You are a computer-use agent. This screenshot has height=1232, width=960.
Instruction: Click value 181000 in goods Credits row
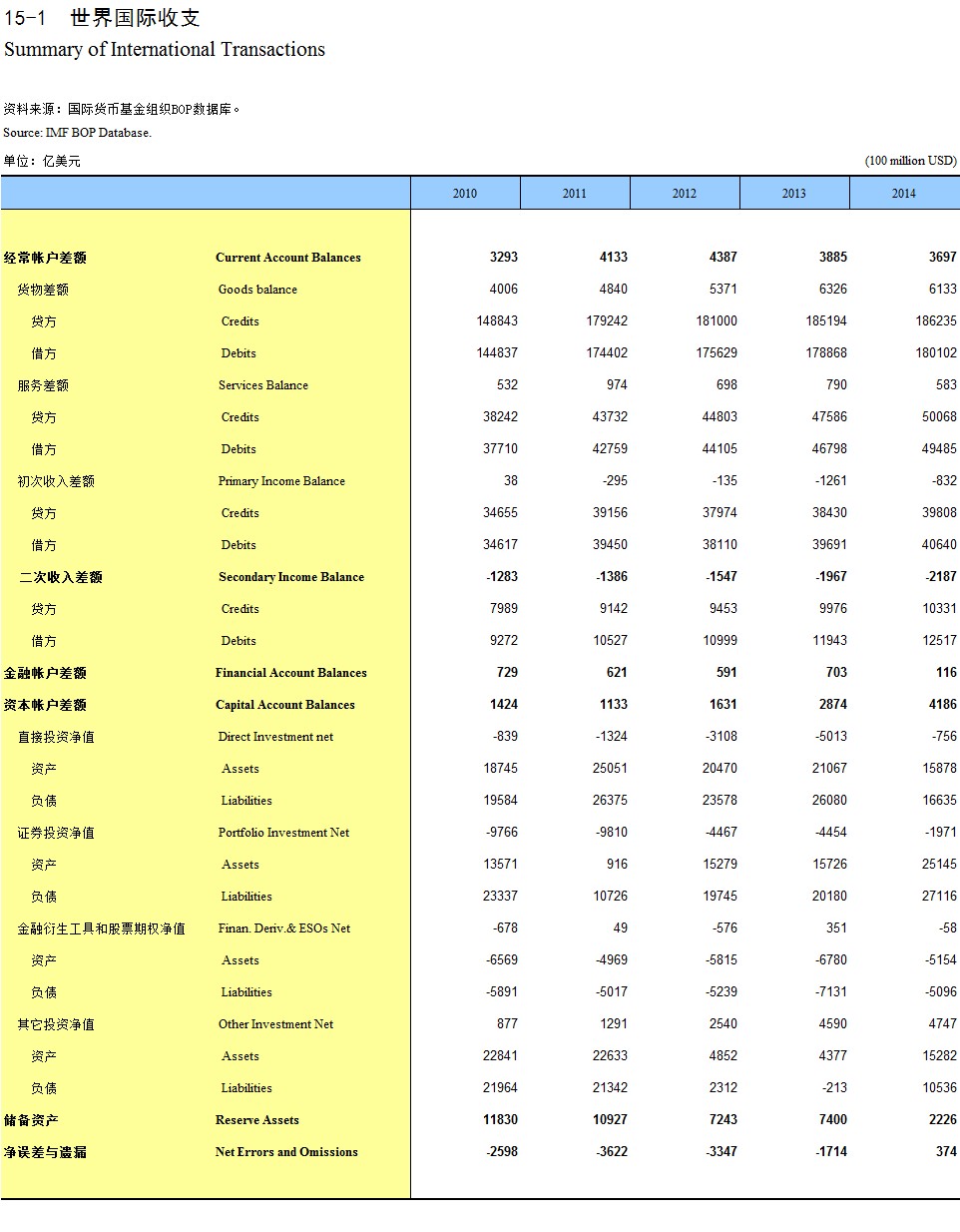coord(718,320)
